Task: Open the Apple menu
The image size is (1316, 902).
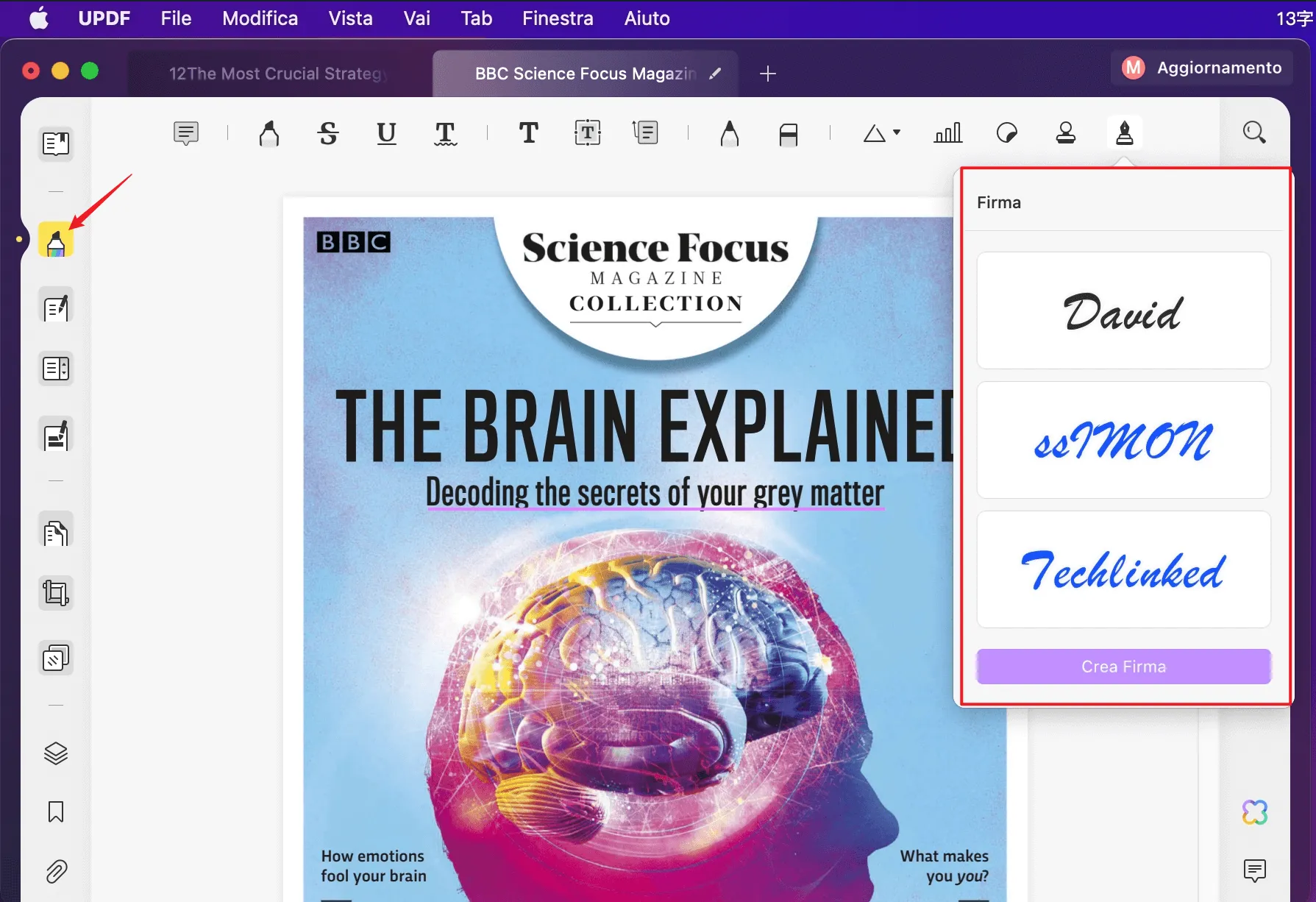Action: tap(39, 18)
